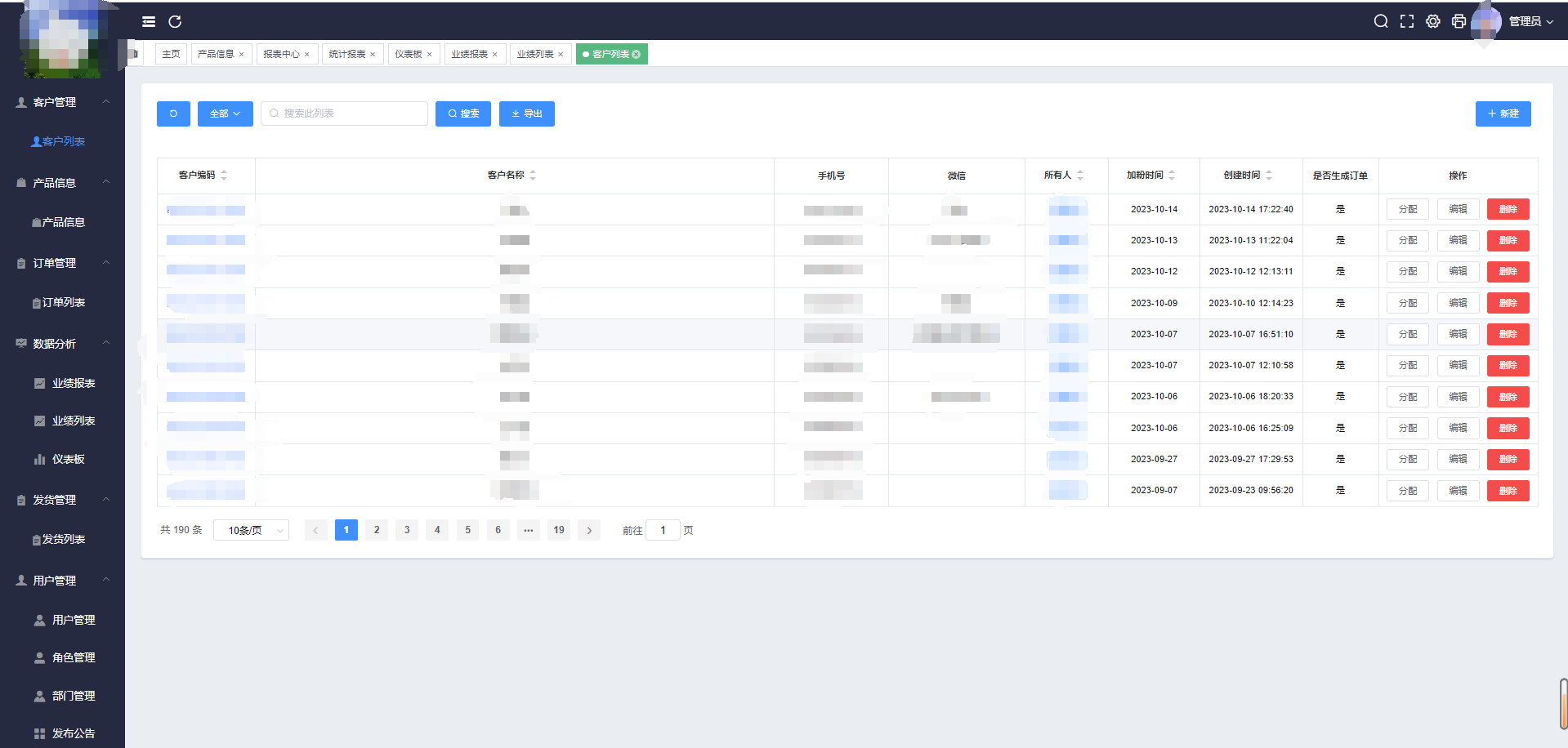This screenshot has height=748, width=1568.
Task: Close the 业绩列表 tab
Action: pyautogui.click(x=561, y=55)
